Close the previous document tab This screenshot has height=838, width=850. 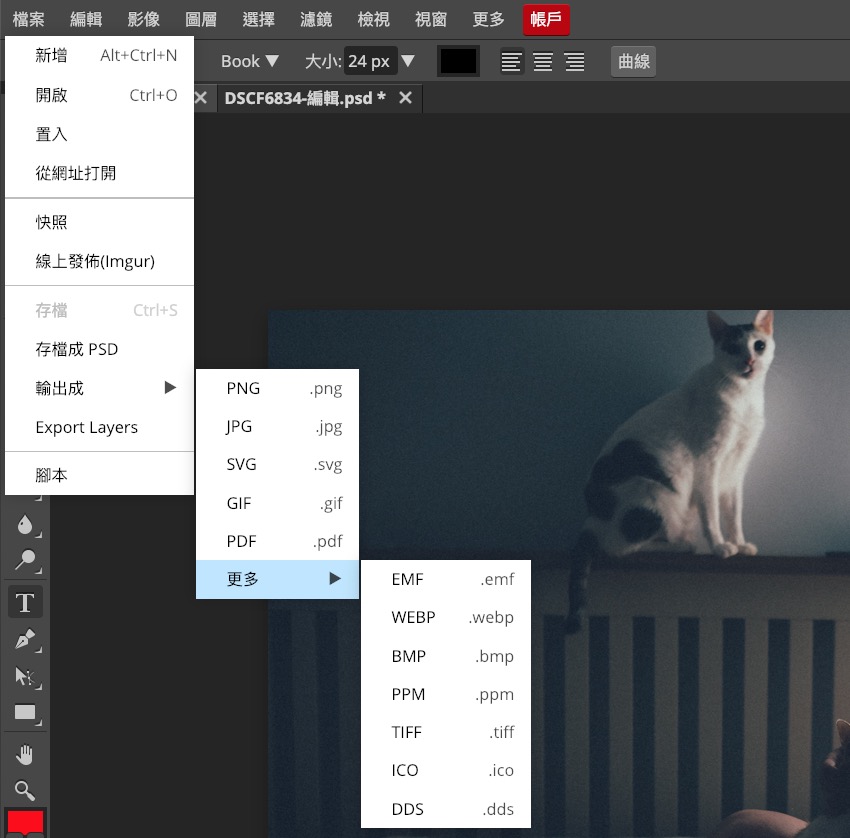coord(201,98)
